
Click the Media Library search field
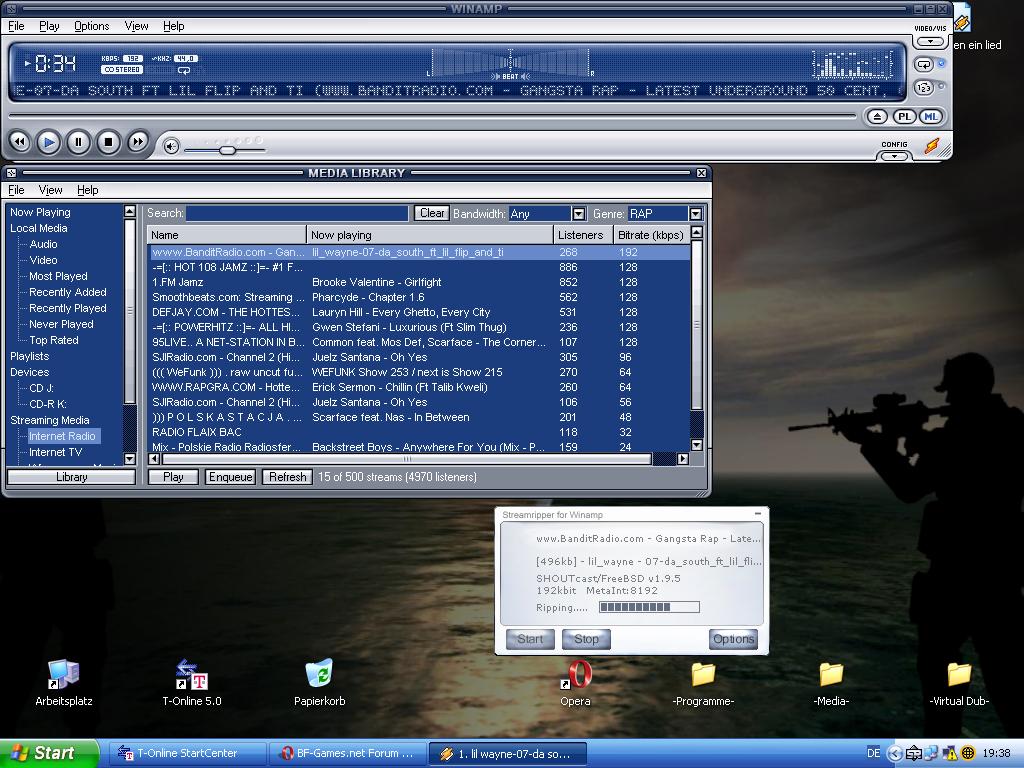(x=297, y=214)
